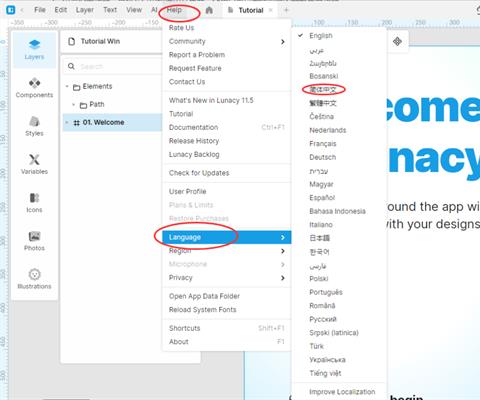Viewport: 480px width, 400px height.
Task: Open the File menu
Action: point(40,10)
